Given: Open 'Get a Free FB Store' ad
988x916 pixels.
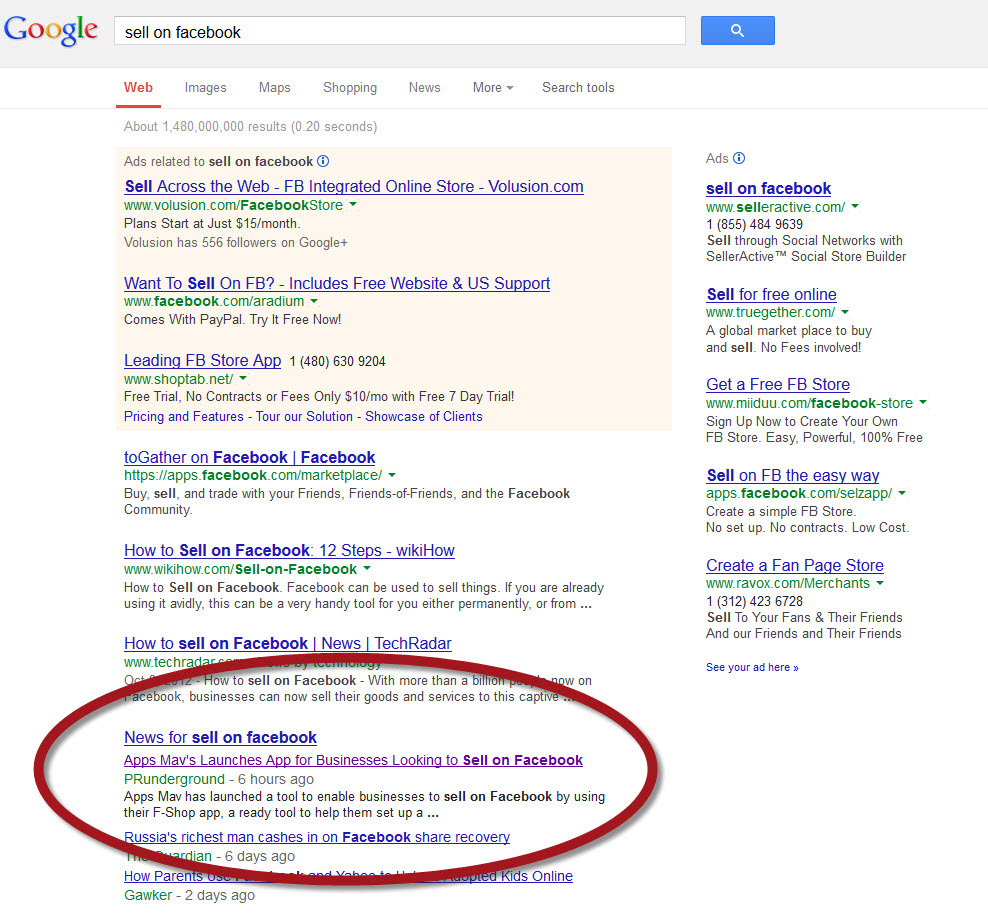Looking at the screenshot, I should (x=778, y=384).
